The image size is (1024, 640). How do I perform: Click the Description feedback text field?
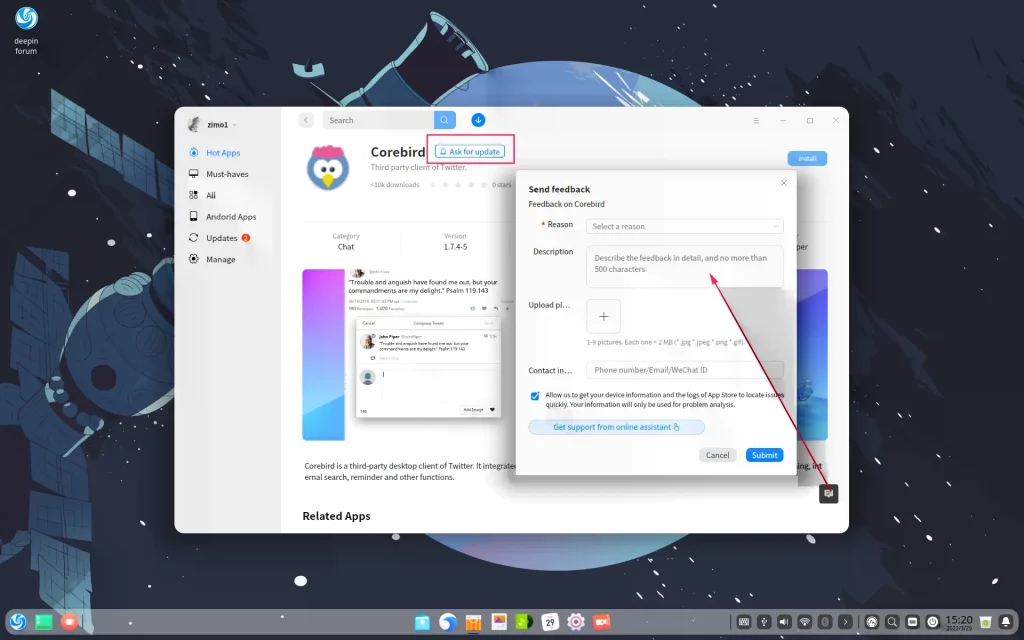[x=684, y=265]
